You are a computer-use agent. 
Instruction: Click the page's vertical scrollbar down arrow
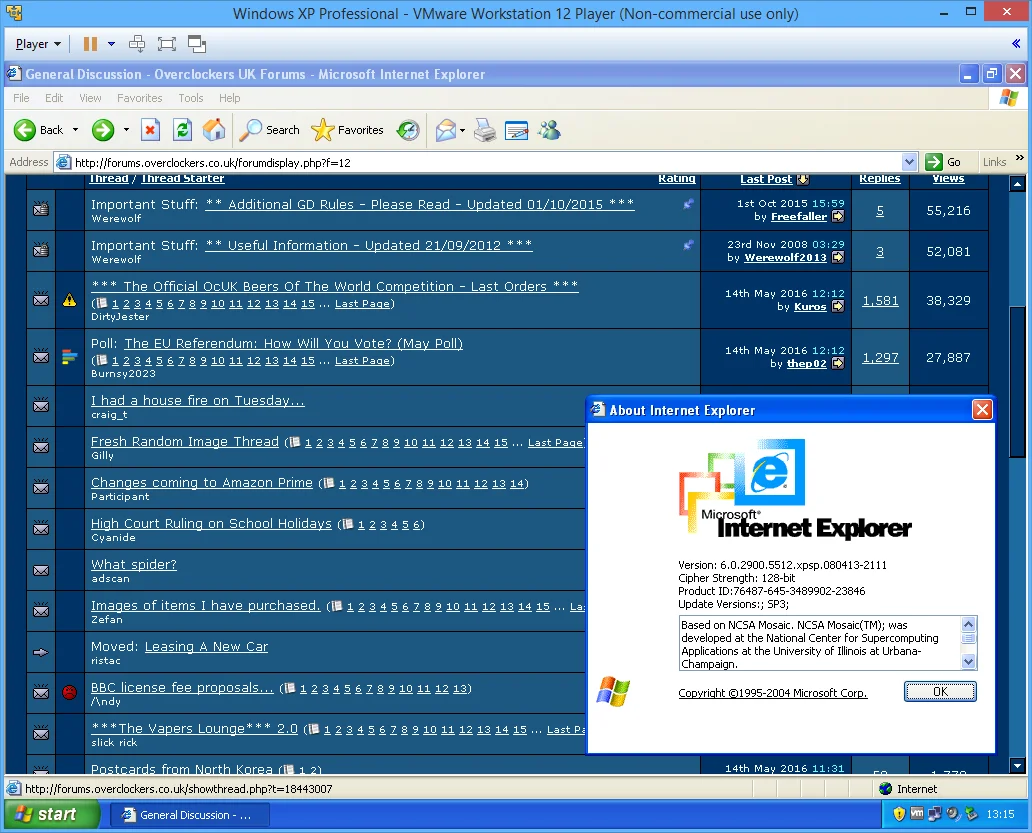pyautogui.click(x=1018, y=765)
